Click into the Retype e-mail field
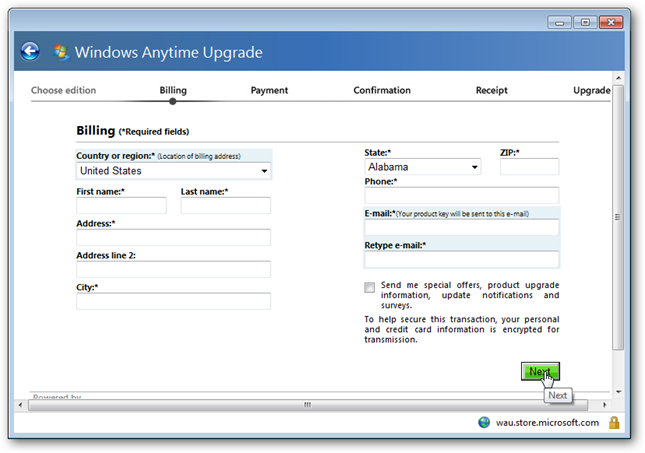The width and height of the screenshot is (645, 453). coord(462,259)
